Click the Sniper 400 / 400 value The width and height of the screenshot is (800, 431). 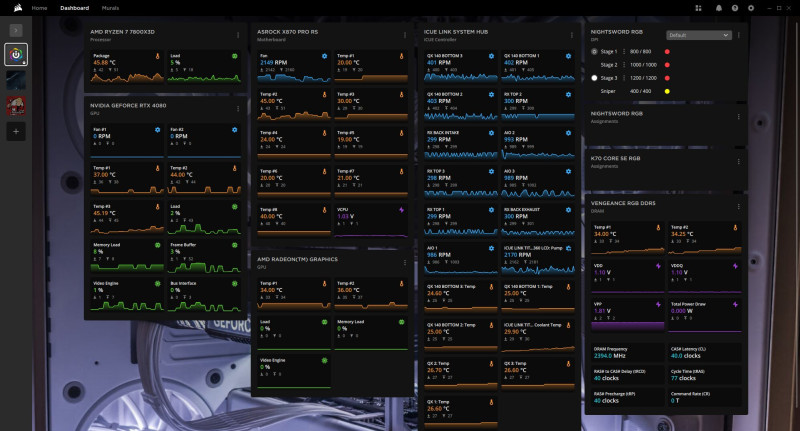(640, 91)
